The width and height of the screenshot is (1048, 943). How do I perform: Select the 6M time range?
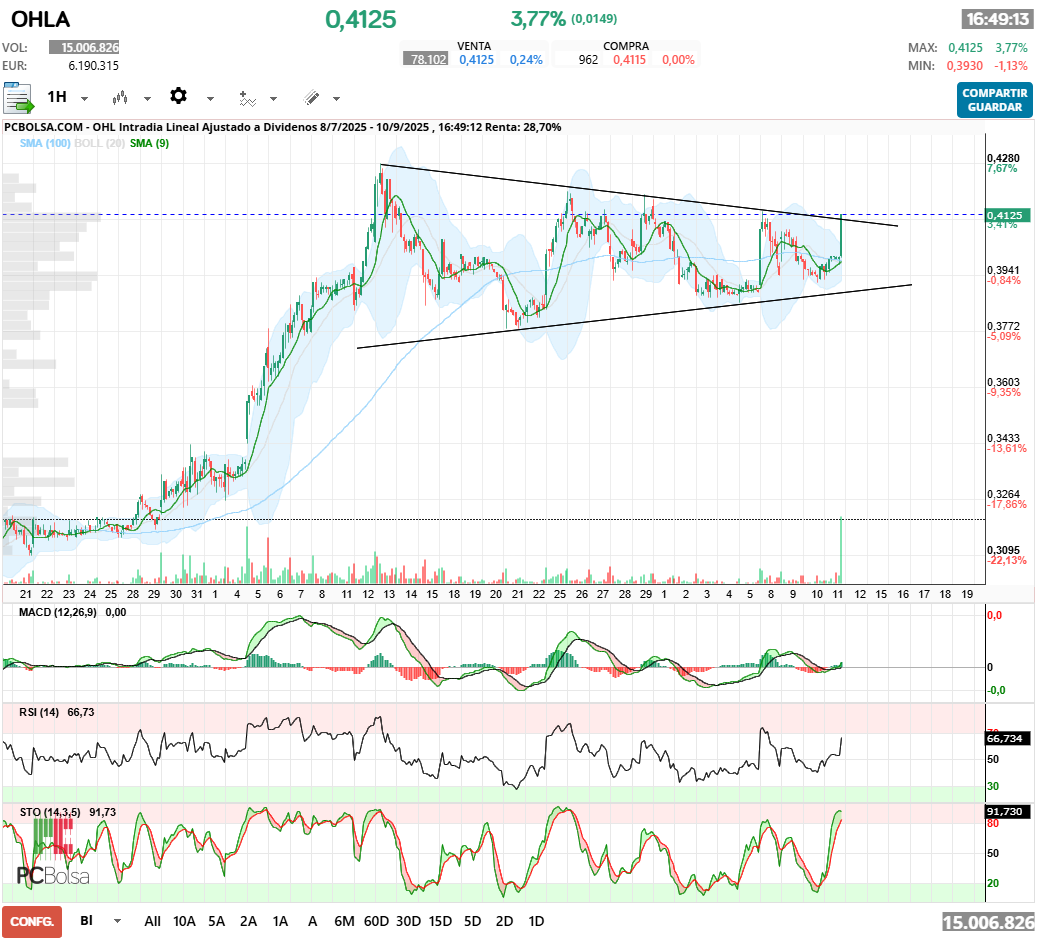pos(344,921)
